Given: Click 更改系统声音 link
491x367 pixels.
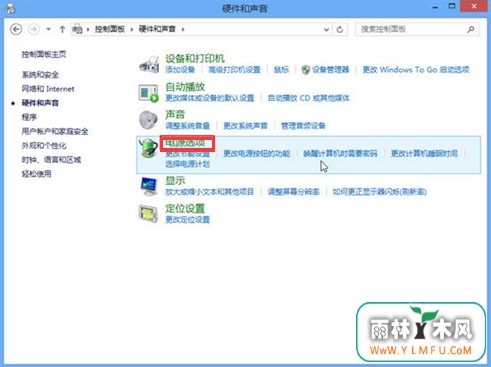Looking at the screenshot, I should tap(245, 126).
